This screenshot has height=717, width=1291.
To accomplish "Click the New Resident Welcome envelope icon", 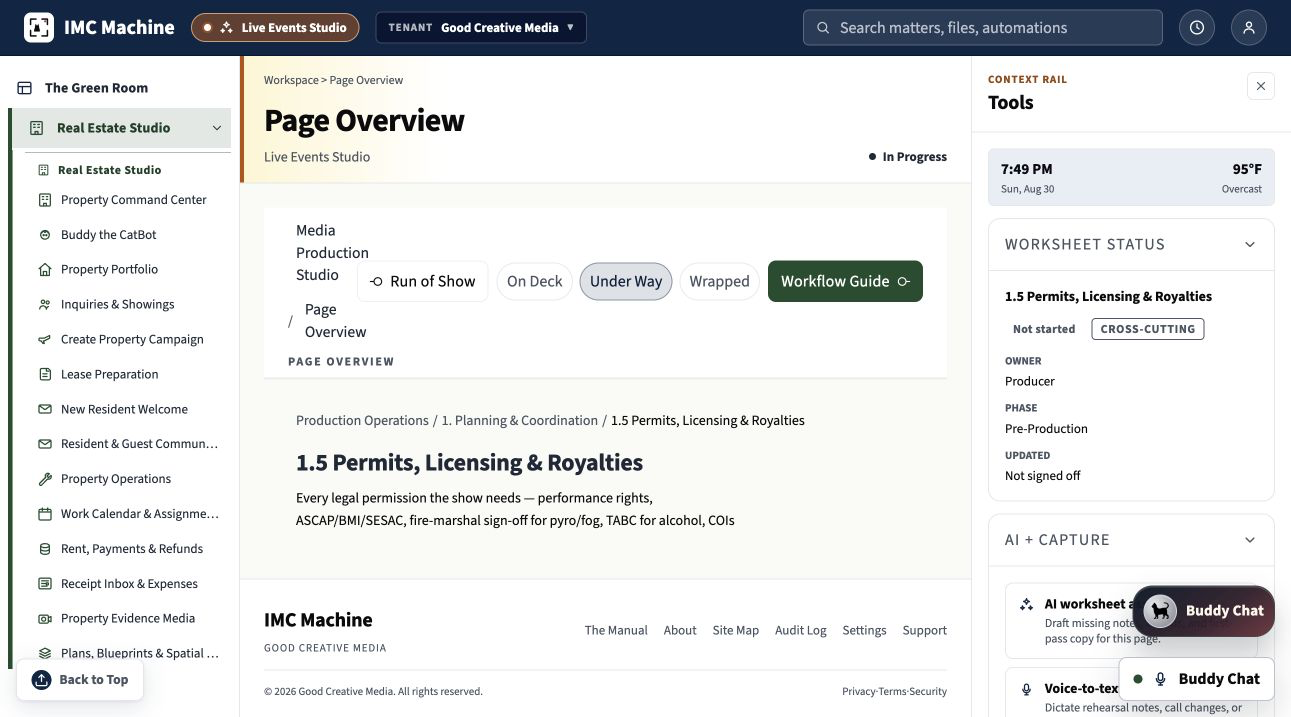I will 45,410.
